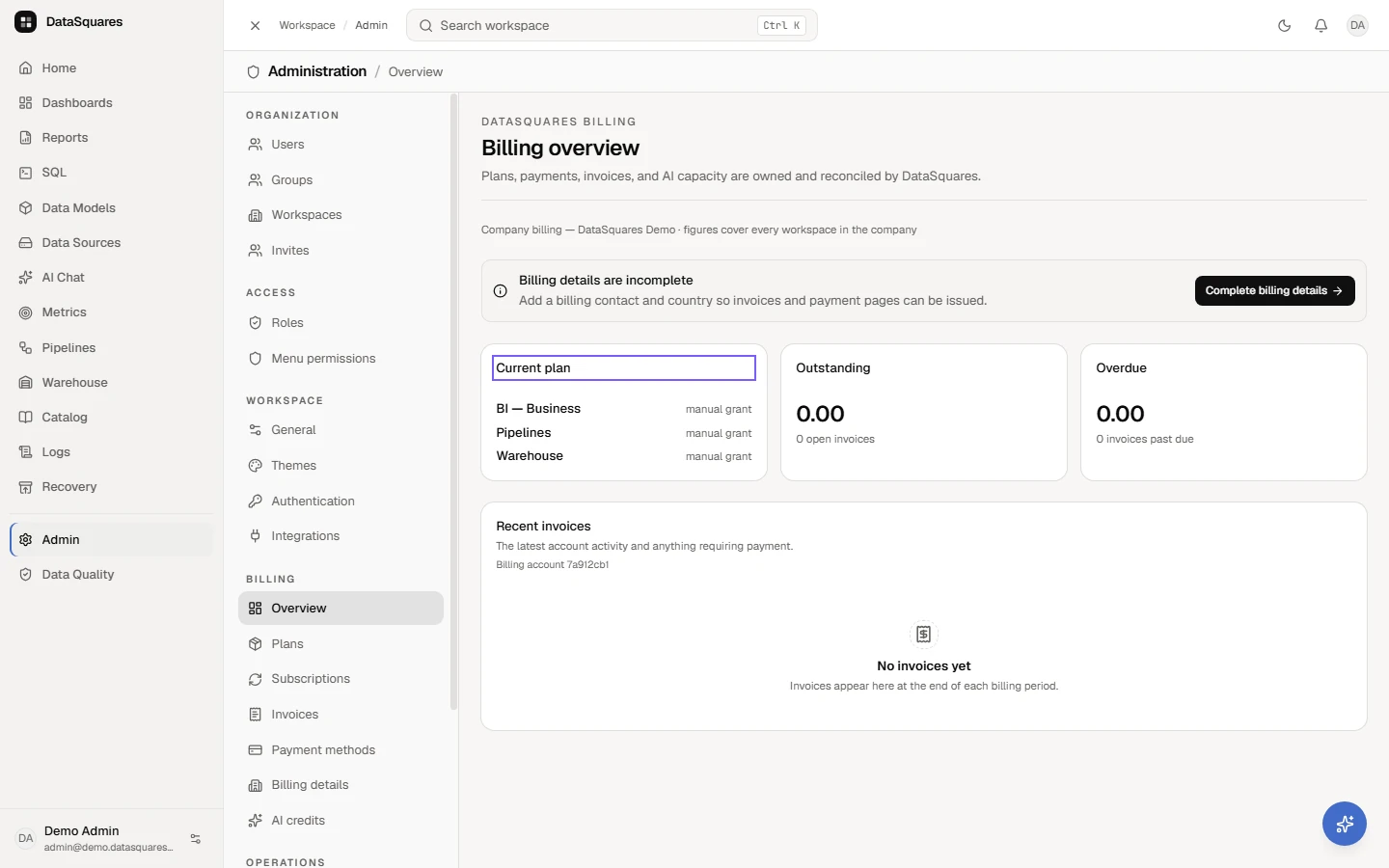Open Data Quality in the sidebar

click(x=111, y=575)
